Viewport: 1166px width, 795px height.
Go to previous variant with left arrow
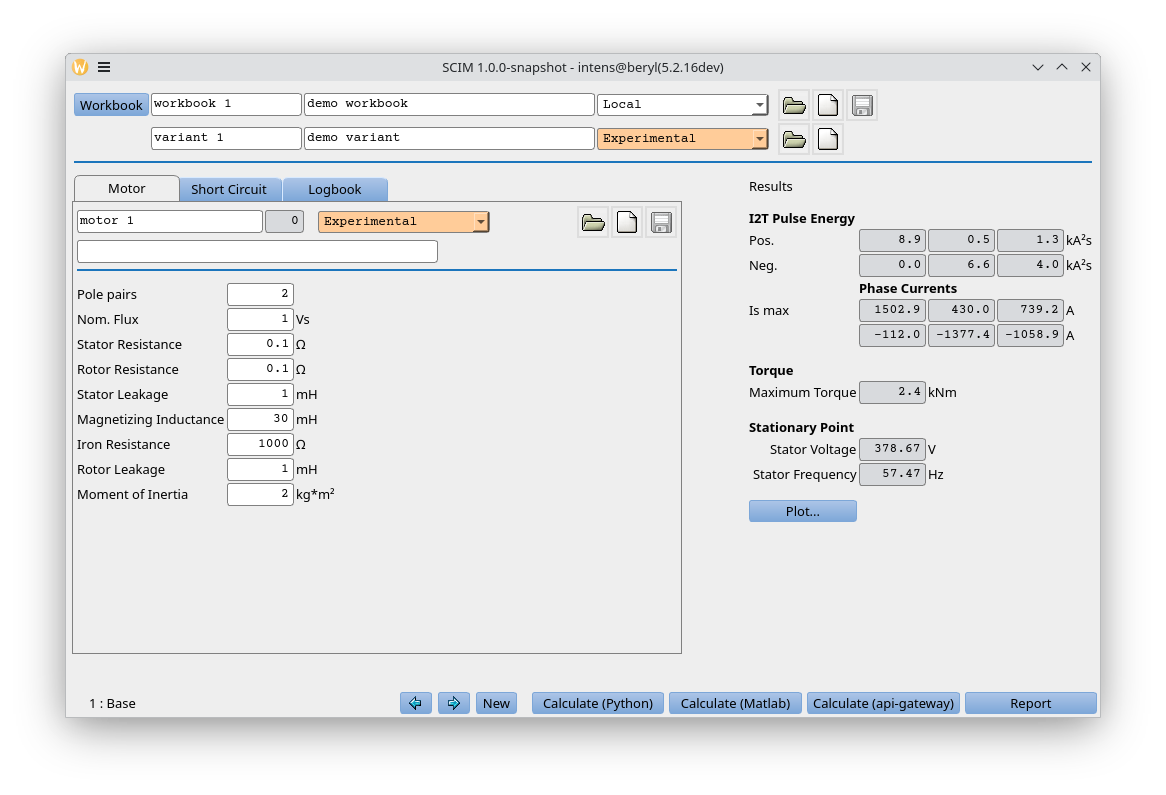tap(416, 703)
